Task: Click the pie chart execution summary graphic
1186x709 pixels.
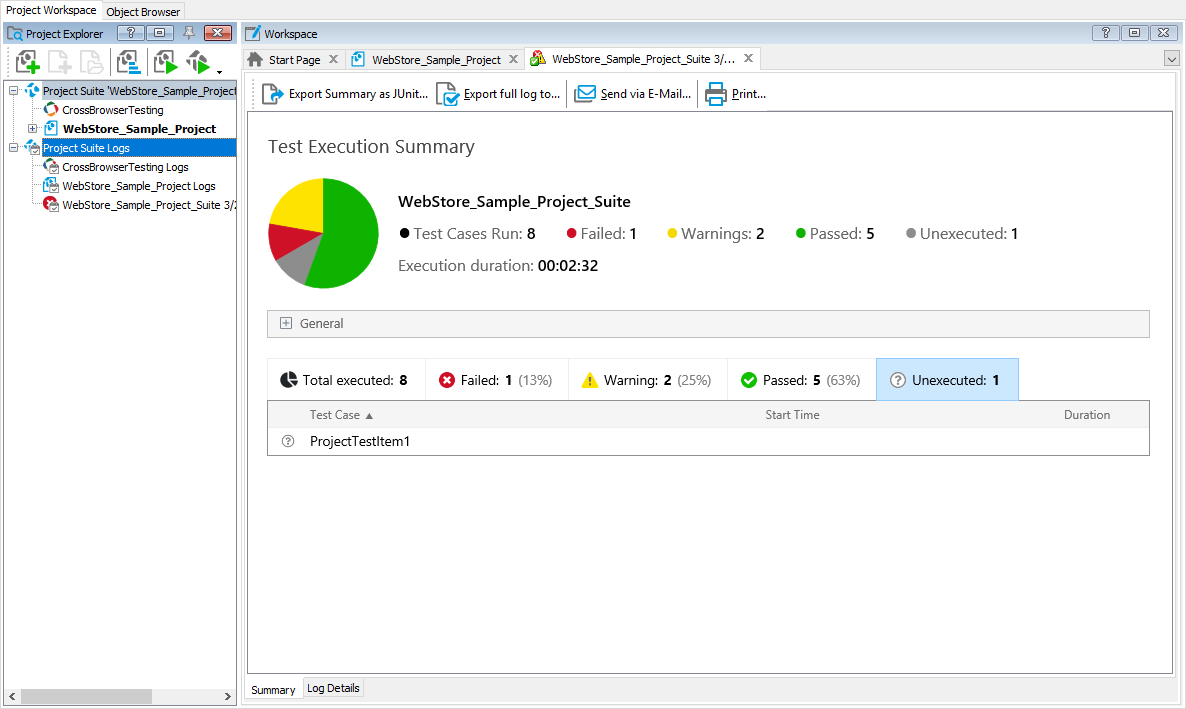Action: pos(323,233)
